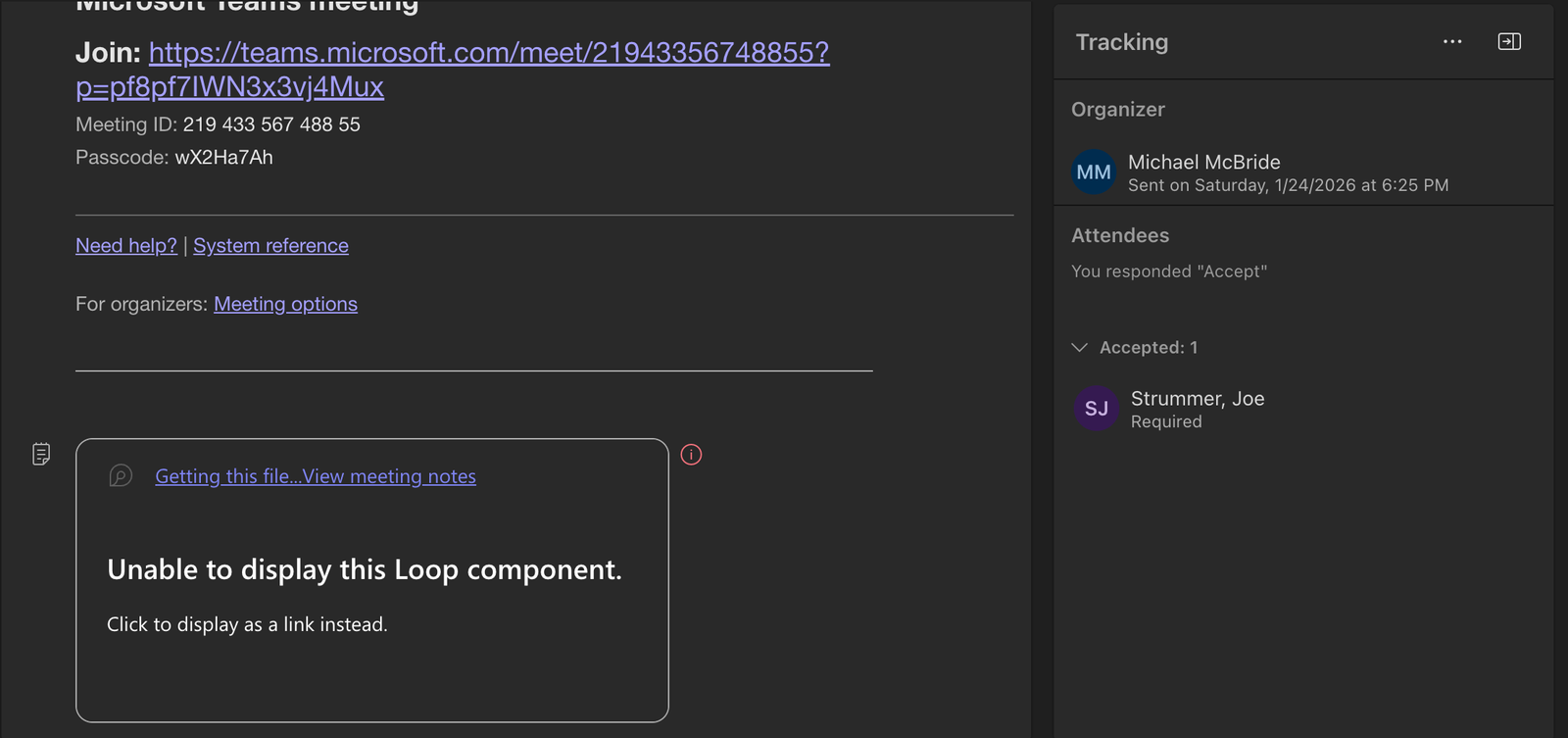Click the "Unable to display this Loop component" heading
Viewport: 1568px width, 738px height.
[365, 570]
